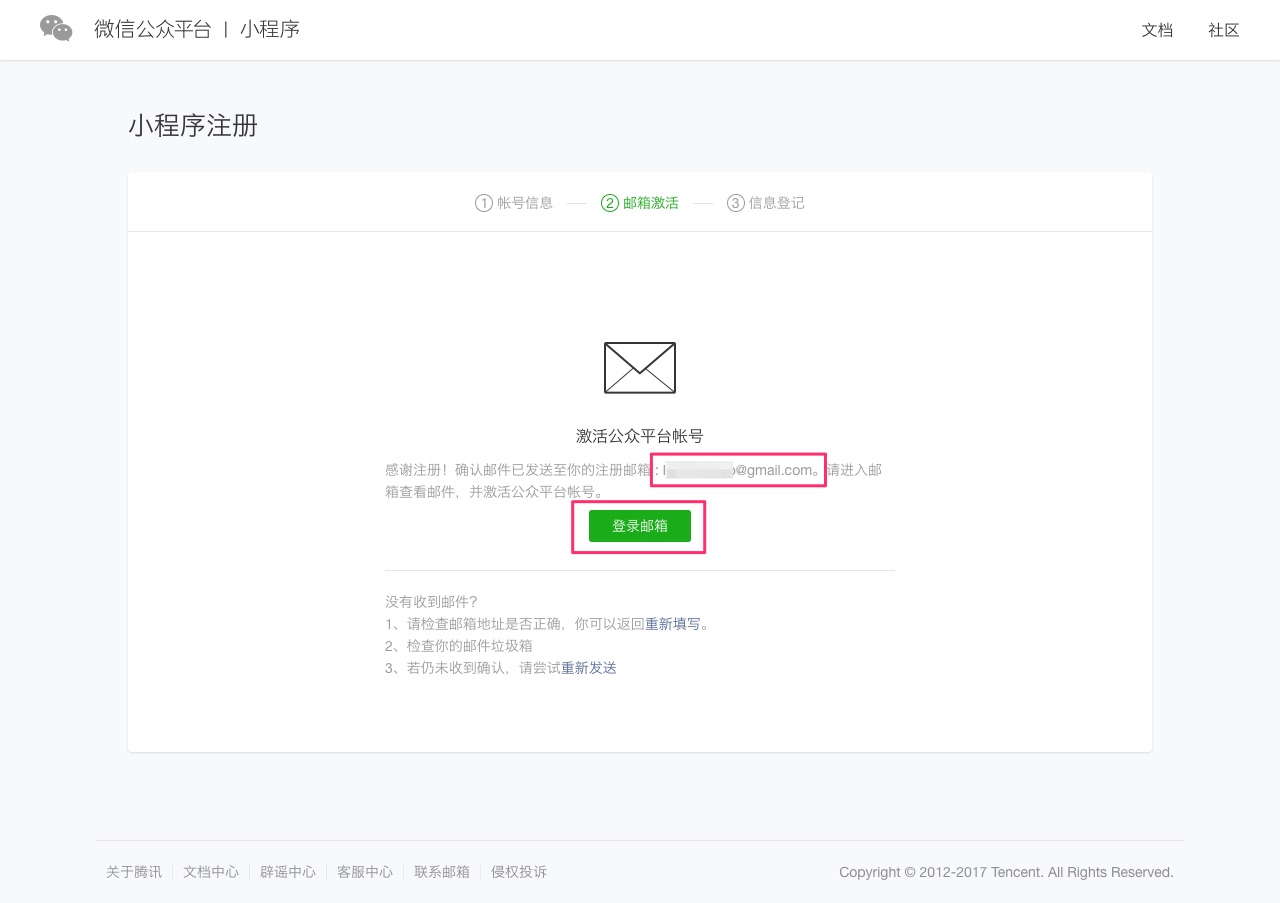Select step 3 信息登记
1280x903 pixels.
click(x=766, y=203)
